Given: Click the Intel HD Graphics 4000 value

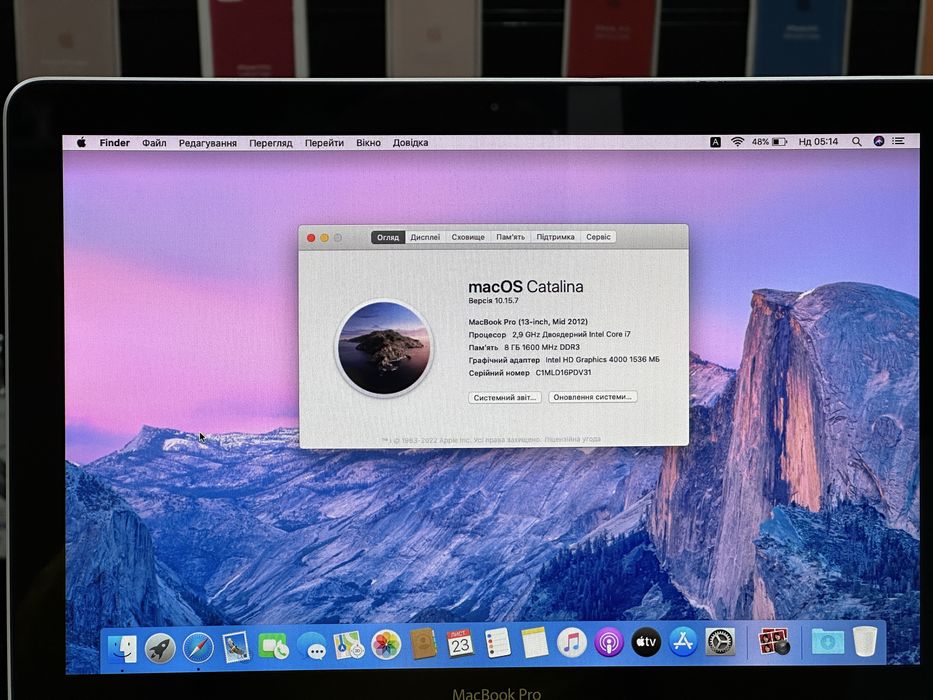Looking at the screenshot, I should [602, 360].
